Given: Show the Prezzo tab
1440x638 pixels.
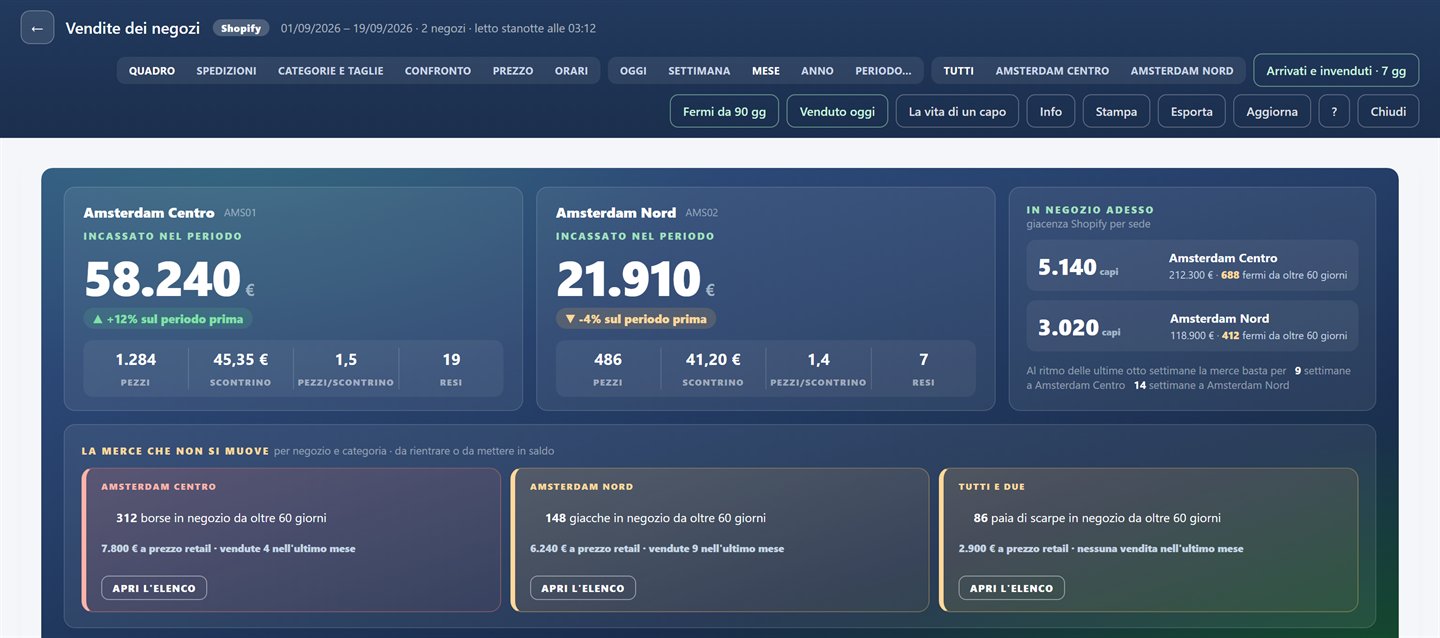Looking at the screenshot, I should (513, 71).
